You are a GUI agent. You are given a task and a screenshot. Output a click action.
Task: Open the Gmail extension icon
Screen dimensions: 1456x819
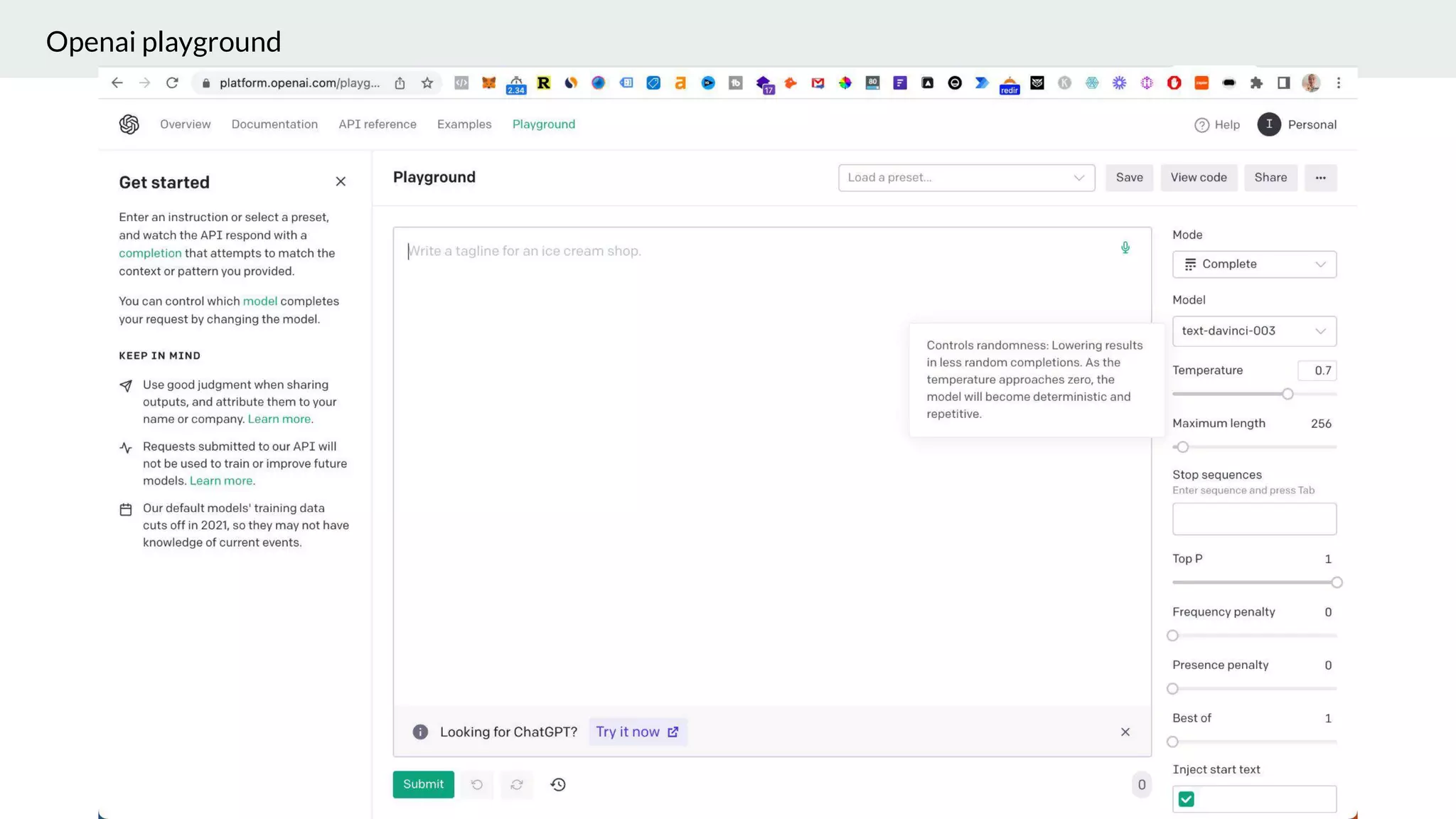(818, 83)
